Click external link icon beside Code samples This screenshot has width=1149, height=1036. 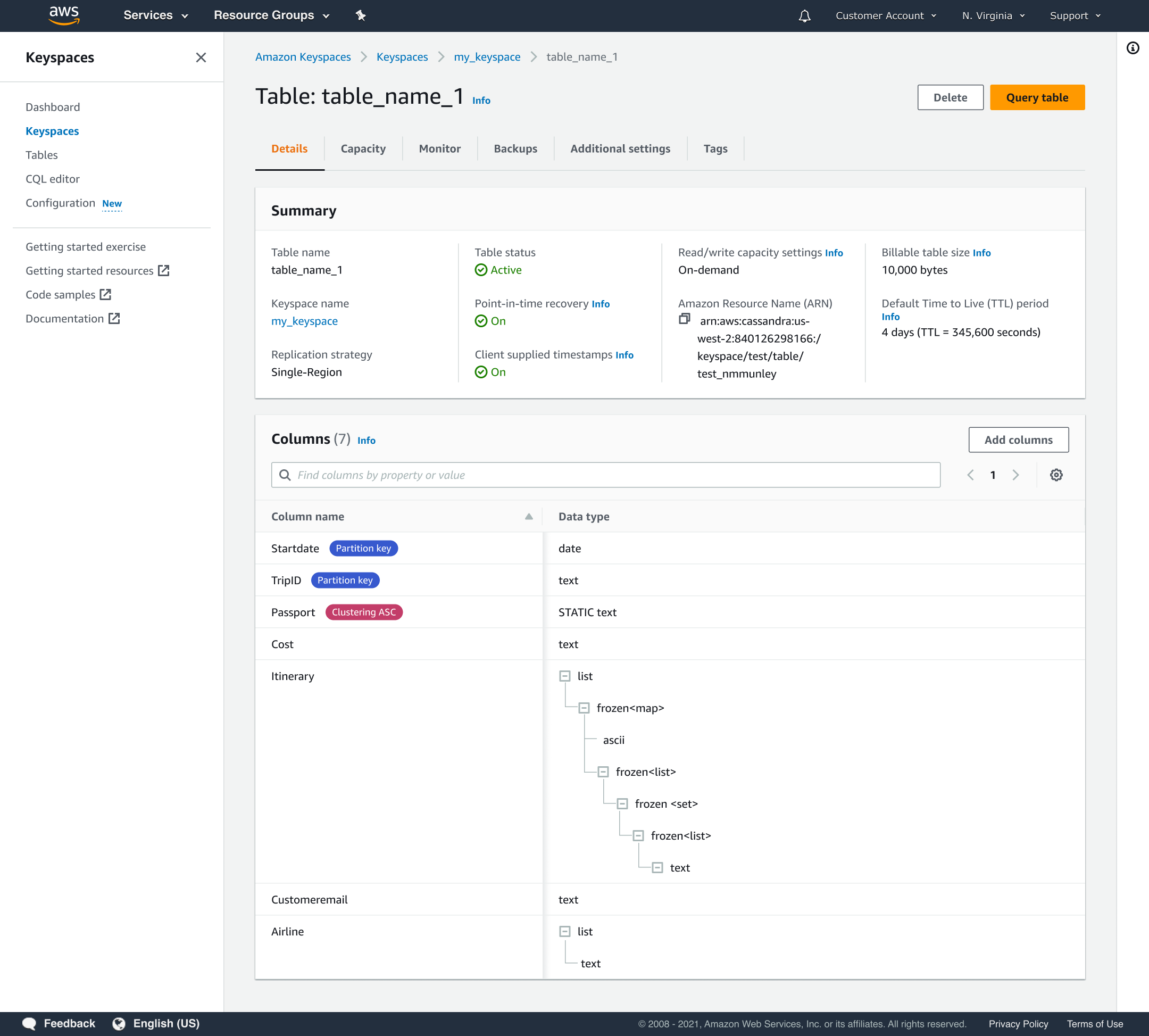click(x=105, y=294)
